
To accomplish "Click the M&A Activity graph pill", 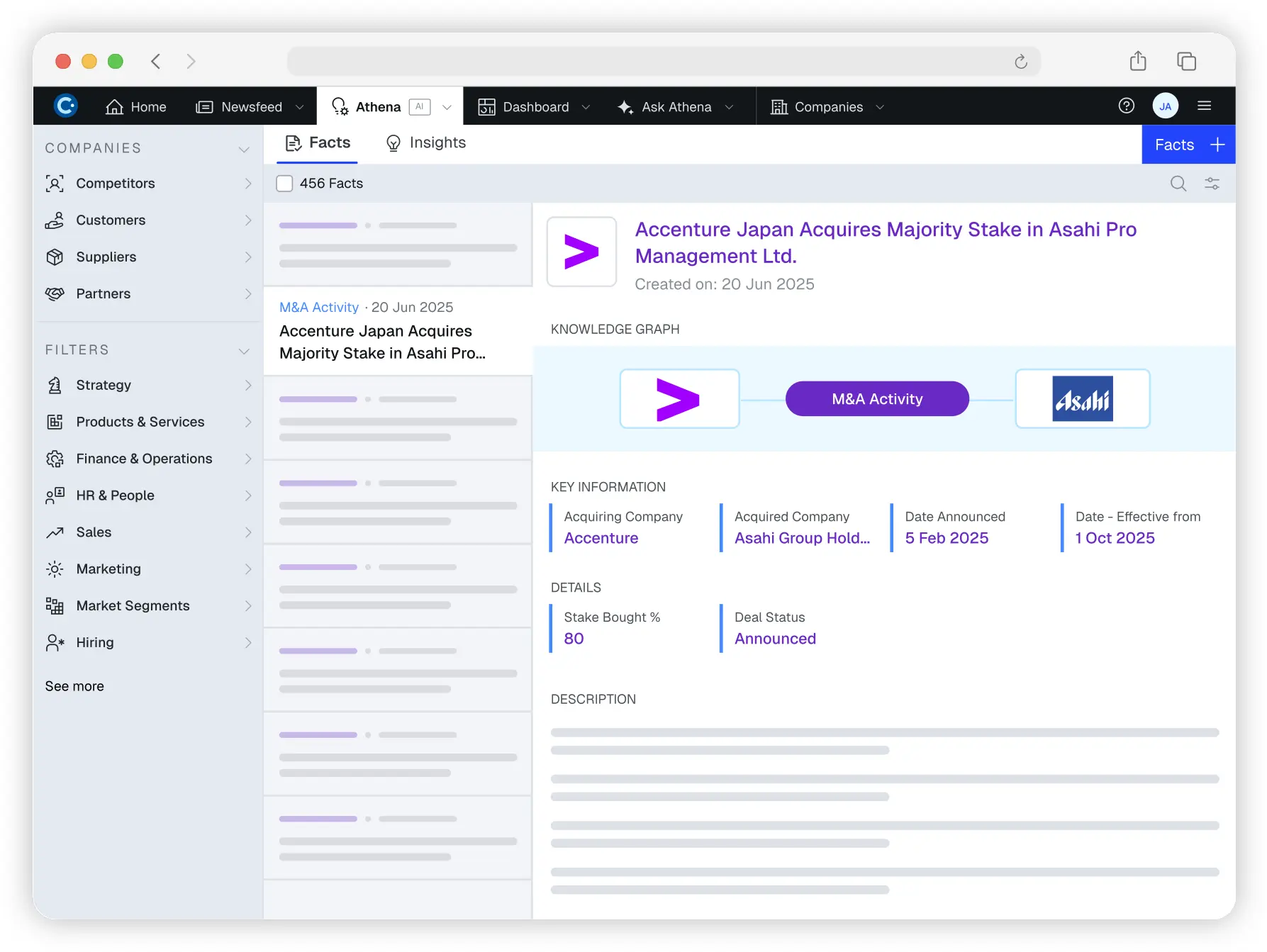I will point(876,399).
